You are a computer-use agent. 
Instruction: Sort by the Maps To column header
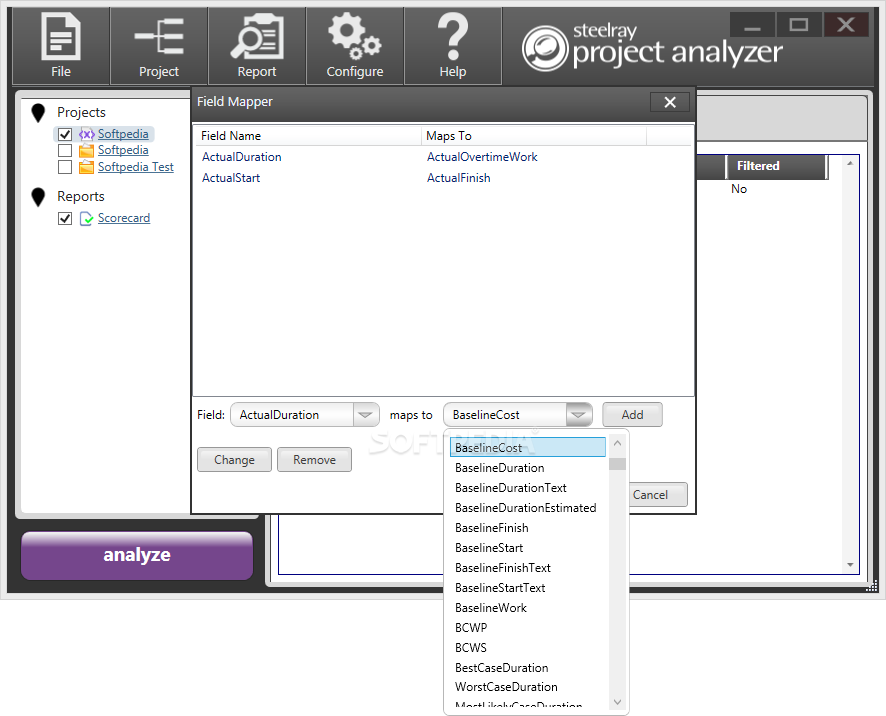click(x=534, y=136)
